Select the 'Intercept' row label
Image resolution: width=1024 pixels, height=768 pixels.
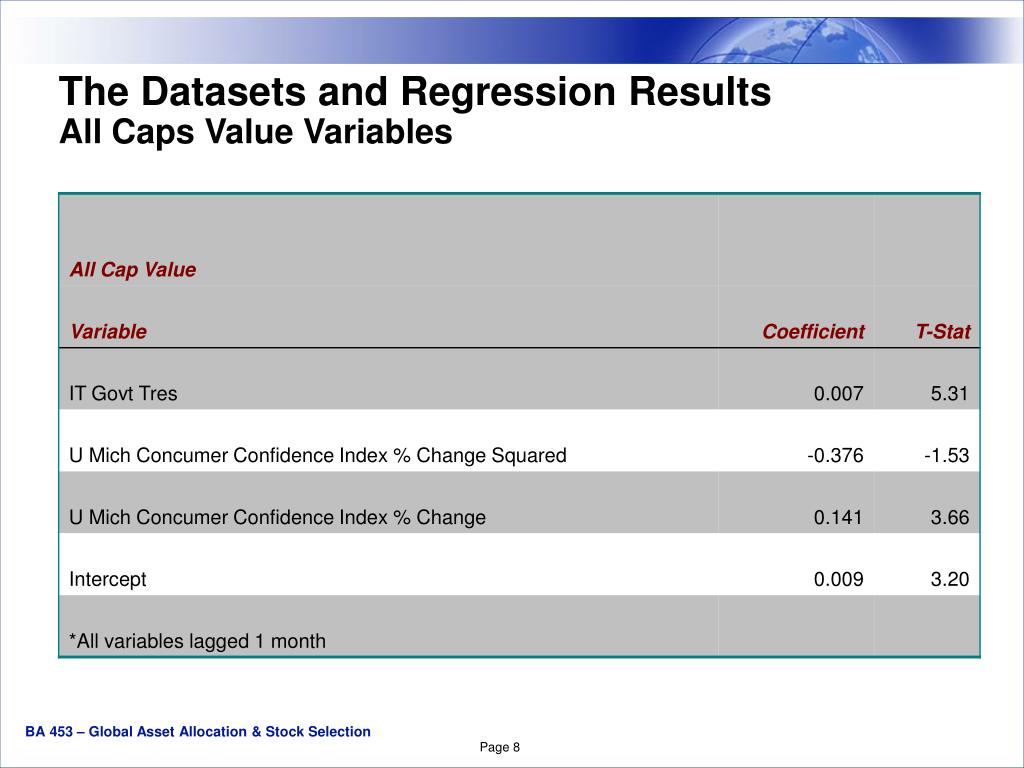108,579
